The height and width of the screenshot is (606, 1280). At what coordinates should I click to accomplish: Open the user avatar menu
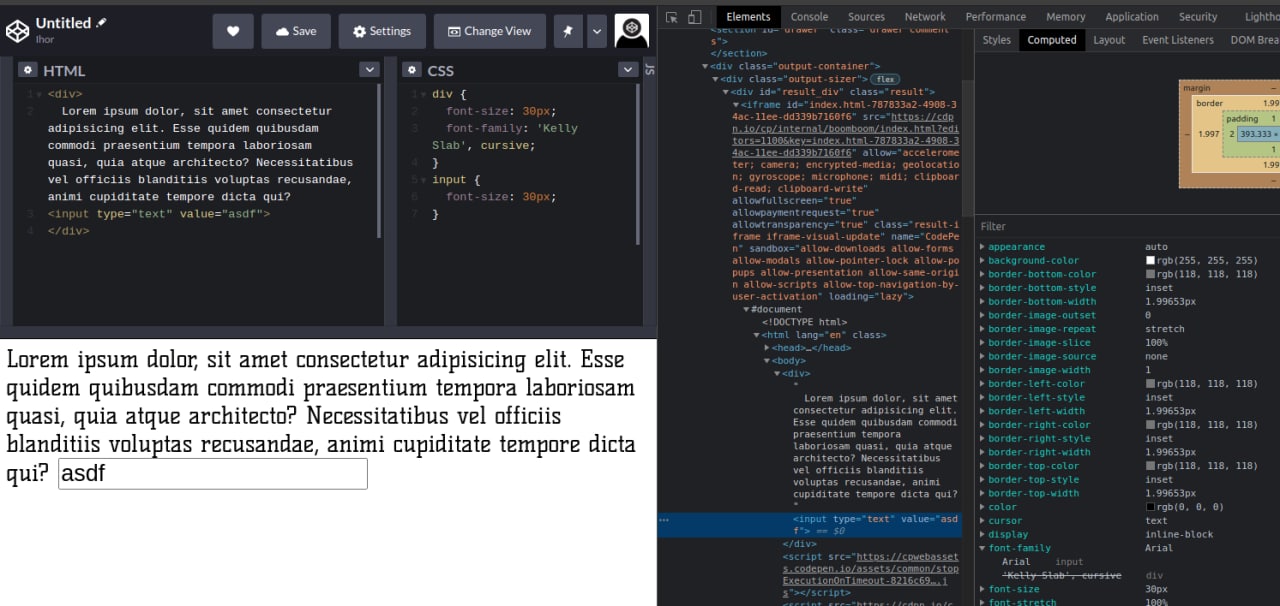(631, 31)
